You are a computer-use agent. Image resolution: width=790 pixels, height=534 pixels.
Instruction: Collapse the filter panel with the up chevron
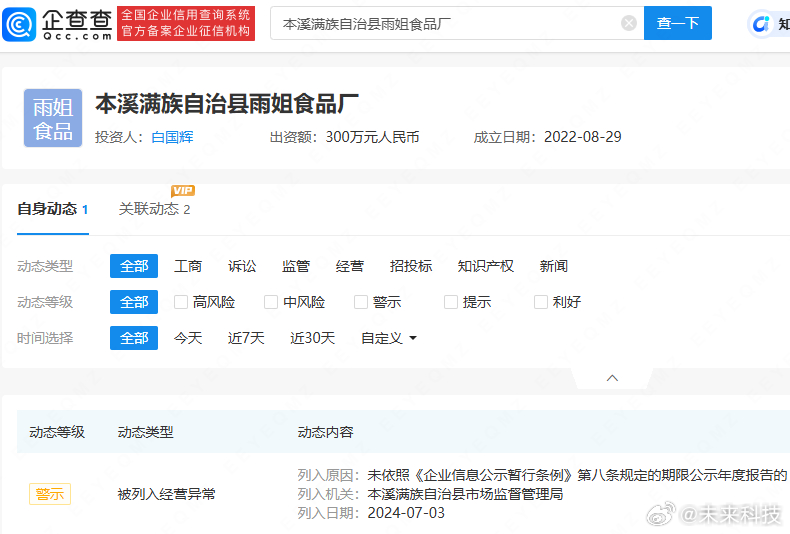click(x=612, y=378)
